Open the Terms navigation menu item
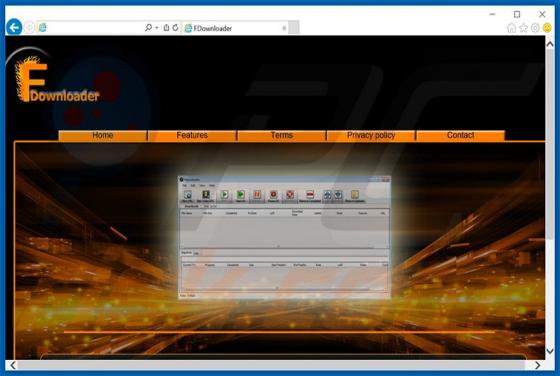Screen dimensions: 560x376 click(x=282, y=135)
